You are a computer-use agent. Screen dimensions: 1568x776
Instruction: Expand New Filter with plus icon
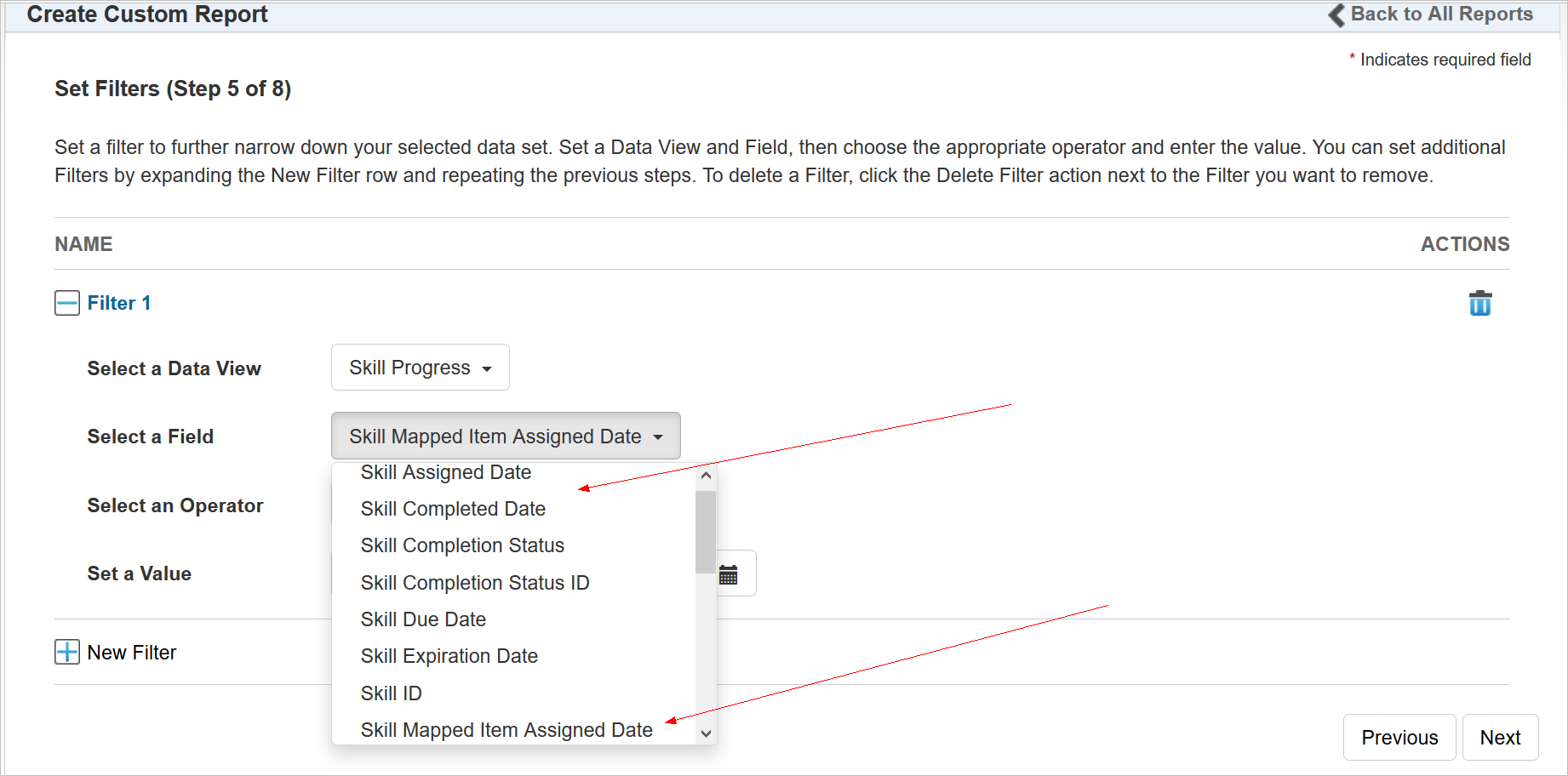pos(67,653)
